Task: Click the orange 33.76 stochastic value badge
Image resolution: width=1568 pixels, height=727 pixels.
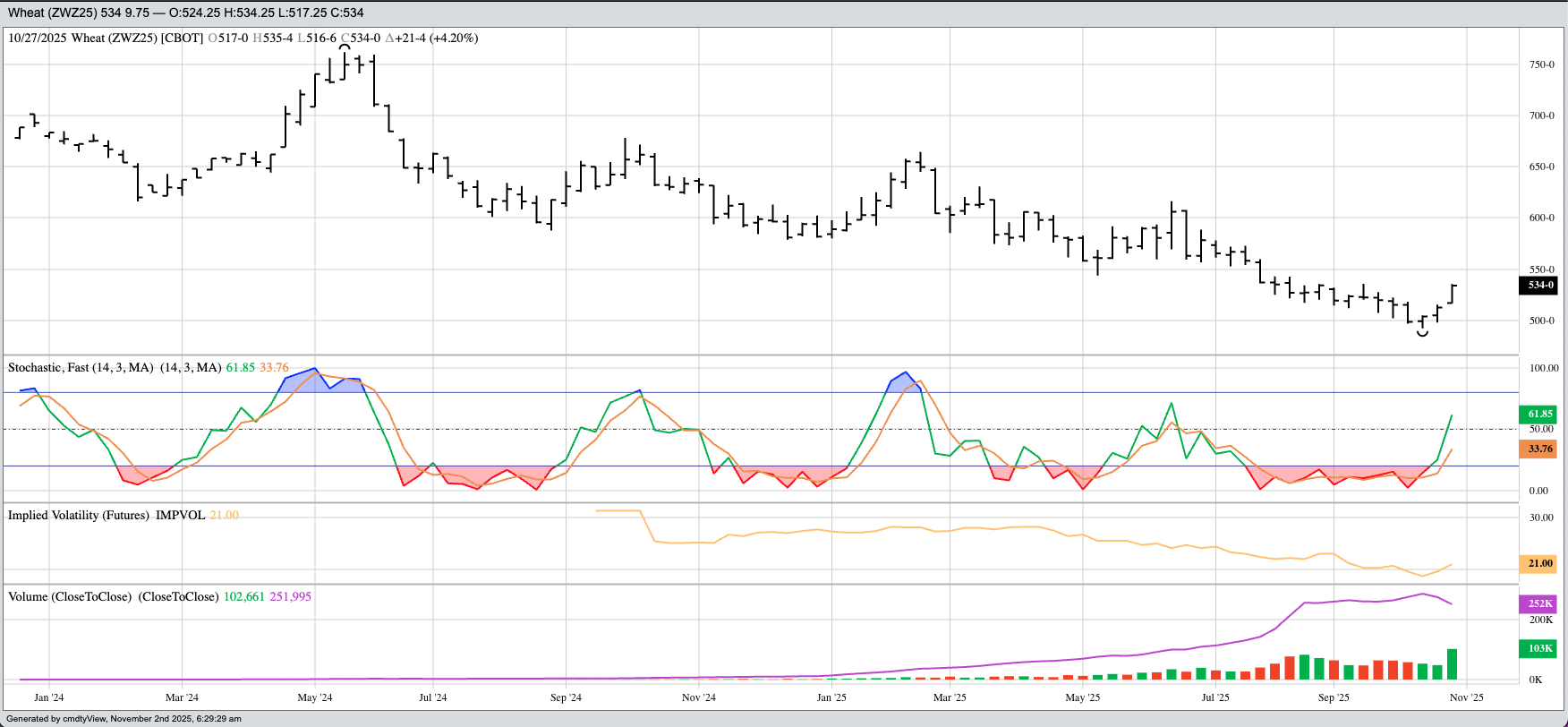Action: click(x=1539, y=449)
